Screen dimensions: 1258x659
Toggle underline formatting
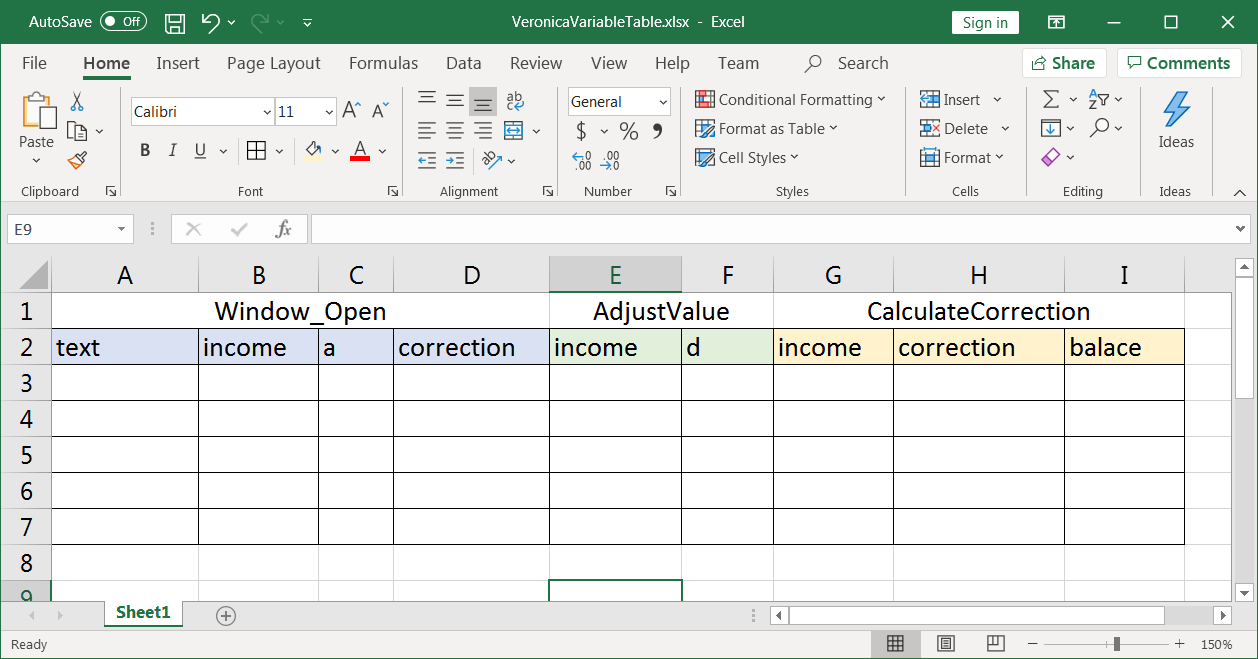click(200, 151)
